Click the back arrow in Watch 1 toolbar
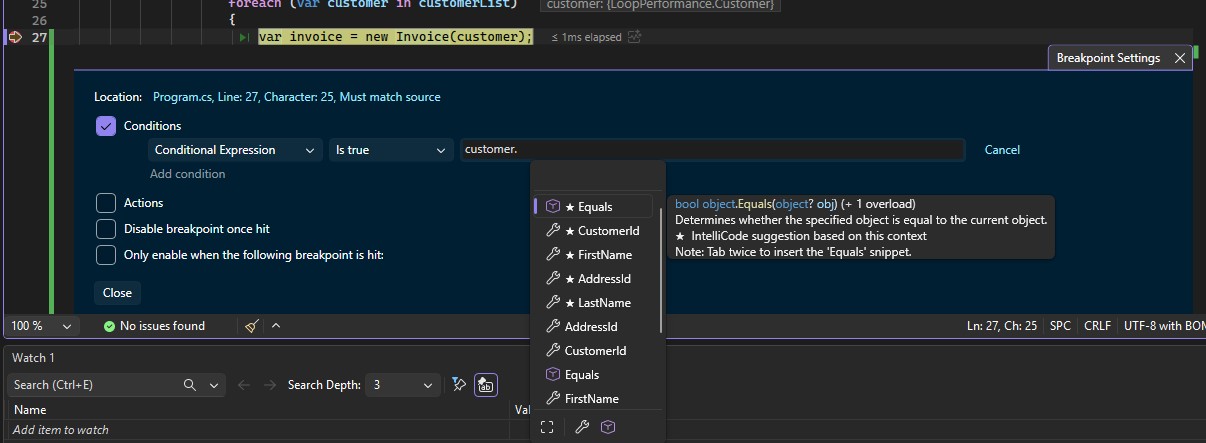 (x=243, y=385)
